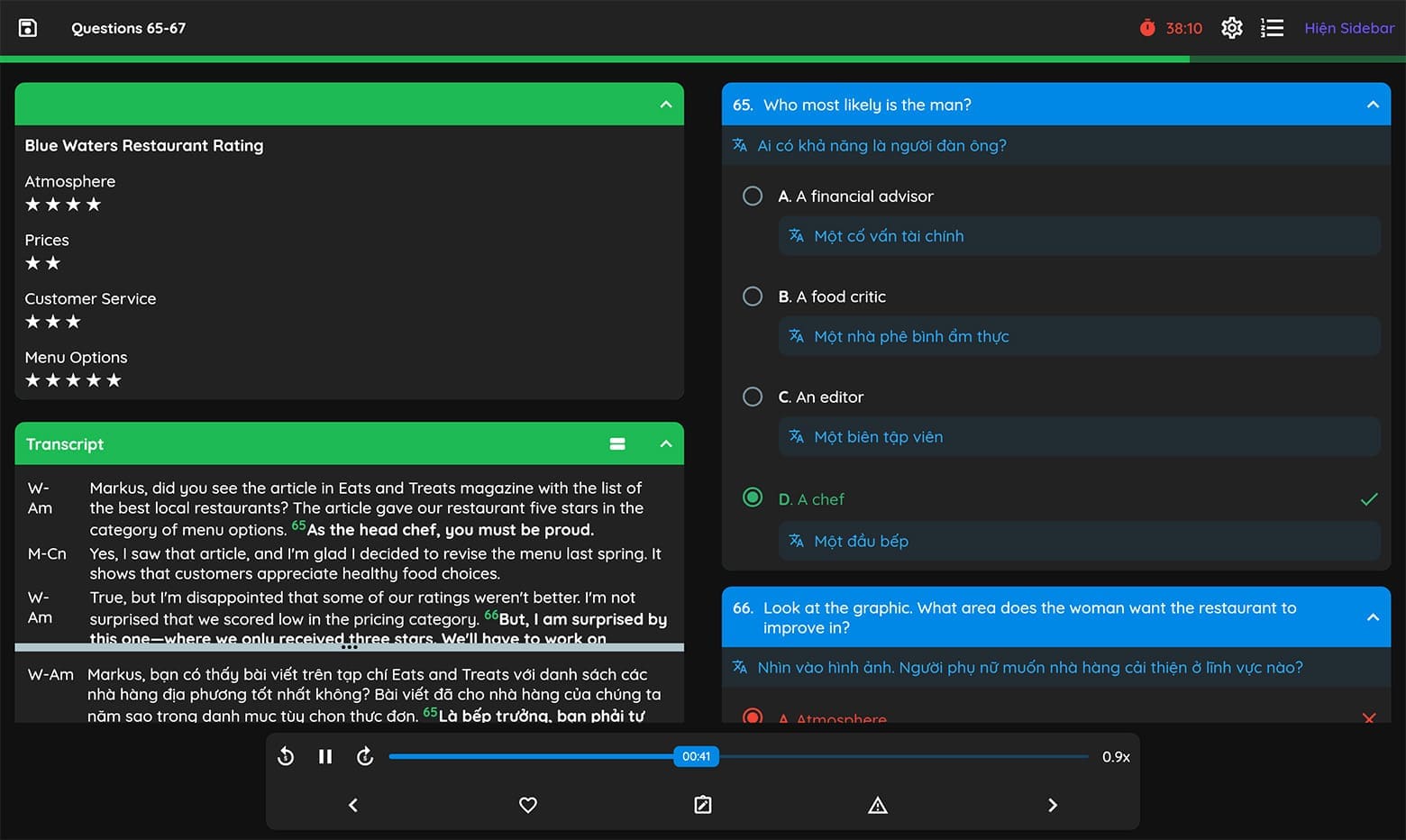The height and width of the screenshot is (840, 1406).
Task: Pause the audio playback
Action: coord(325,756)
